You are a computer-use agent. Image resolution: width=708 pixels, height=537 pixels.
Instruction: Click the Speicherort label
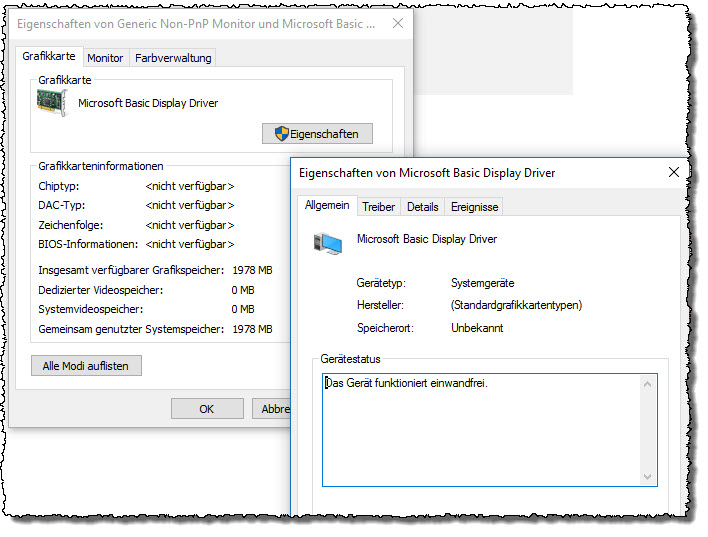(x=385, y=328)
